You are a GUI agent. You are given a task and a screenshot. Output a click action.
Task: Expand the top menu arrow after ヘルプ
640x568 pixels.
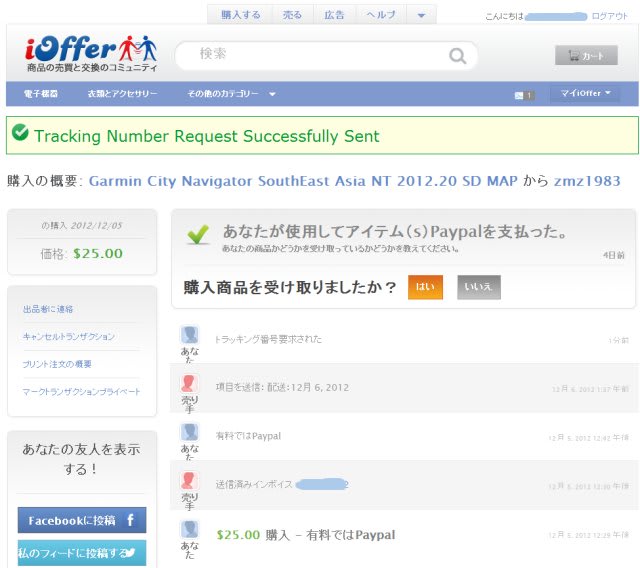pos(421,16)
